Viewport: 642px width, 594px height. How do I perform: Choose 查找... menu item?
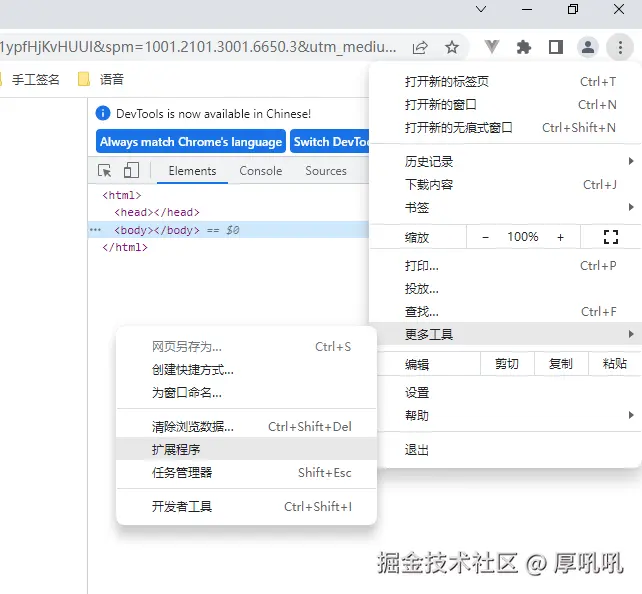click(505, 312)
